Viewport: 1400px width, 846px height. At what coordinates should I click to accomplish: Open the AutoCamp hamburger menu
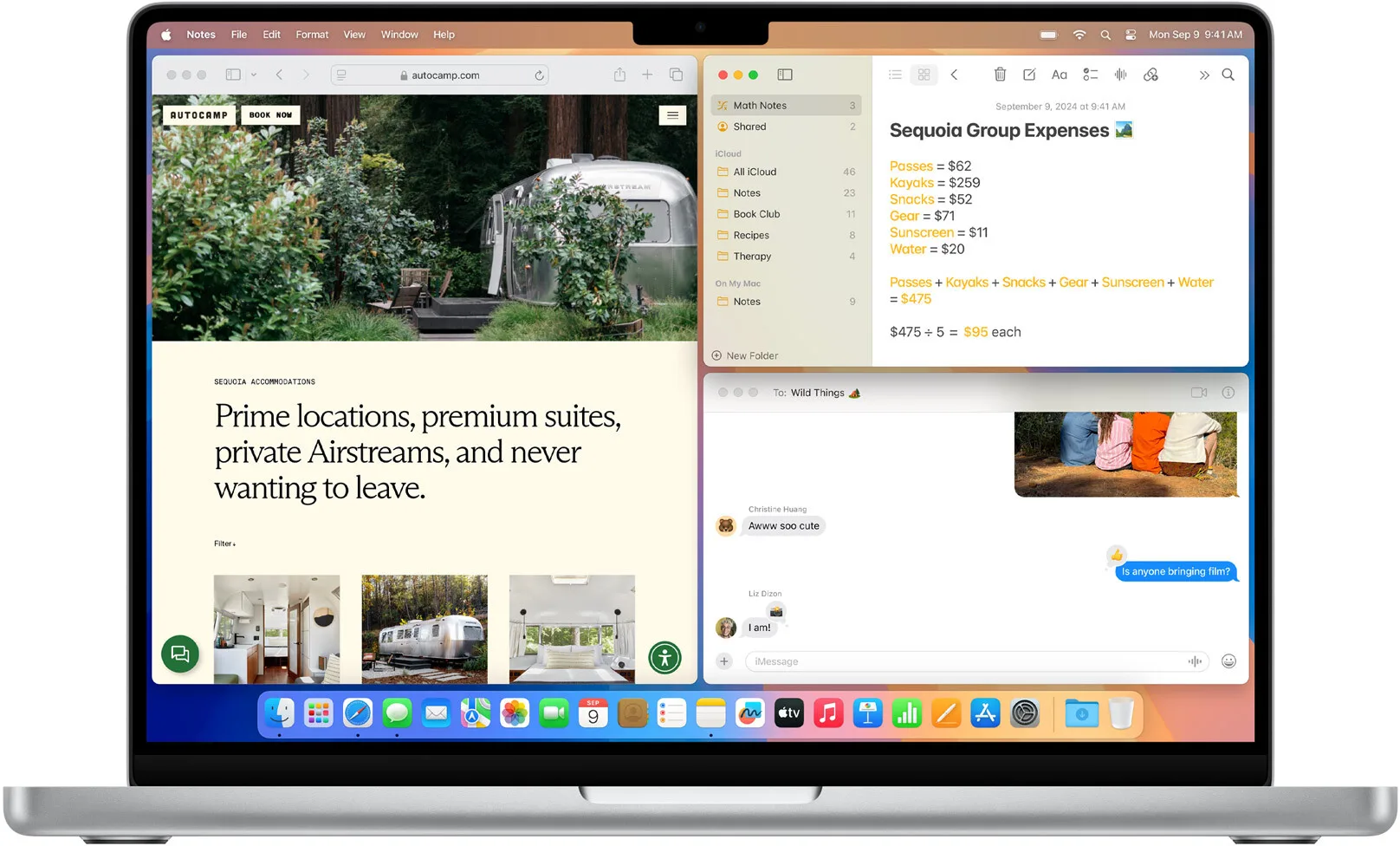pyautogui.click(x=672, y=115)
